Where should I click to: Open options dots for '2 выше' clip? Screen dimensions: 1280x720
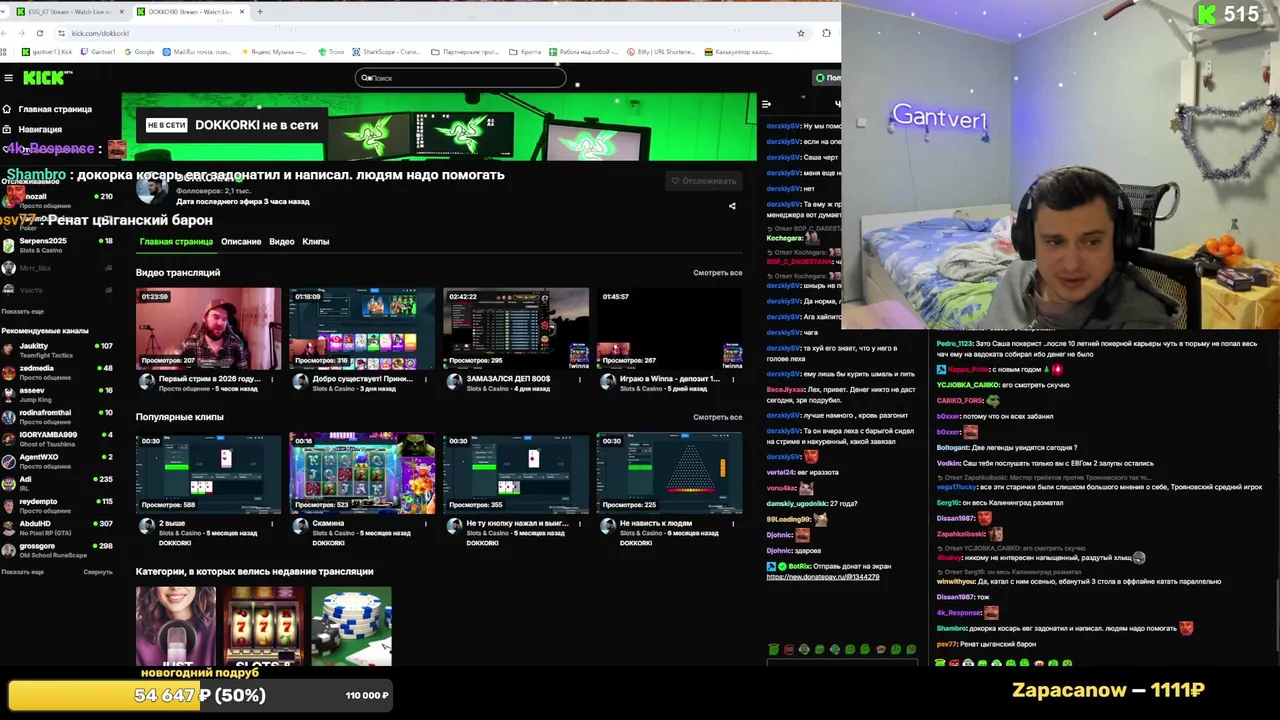(272, 523)
